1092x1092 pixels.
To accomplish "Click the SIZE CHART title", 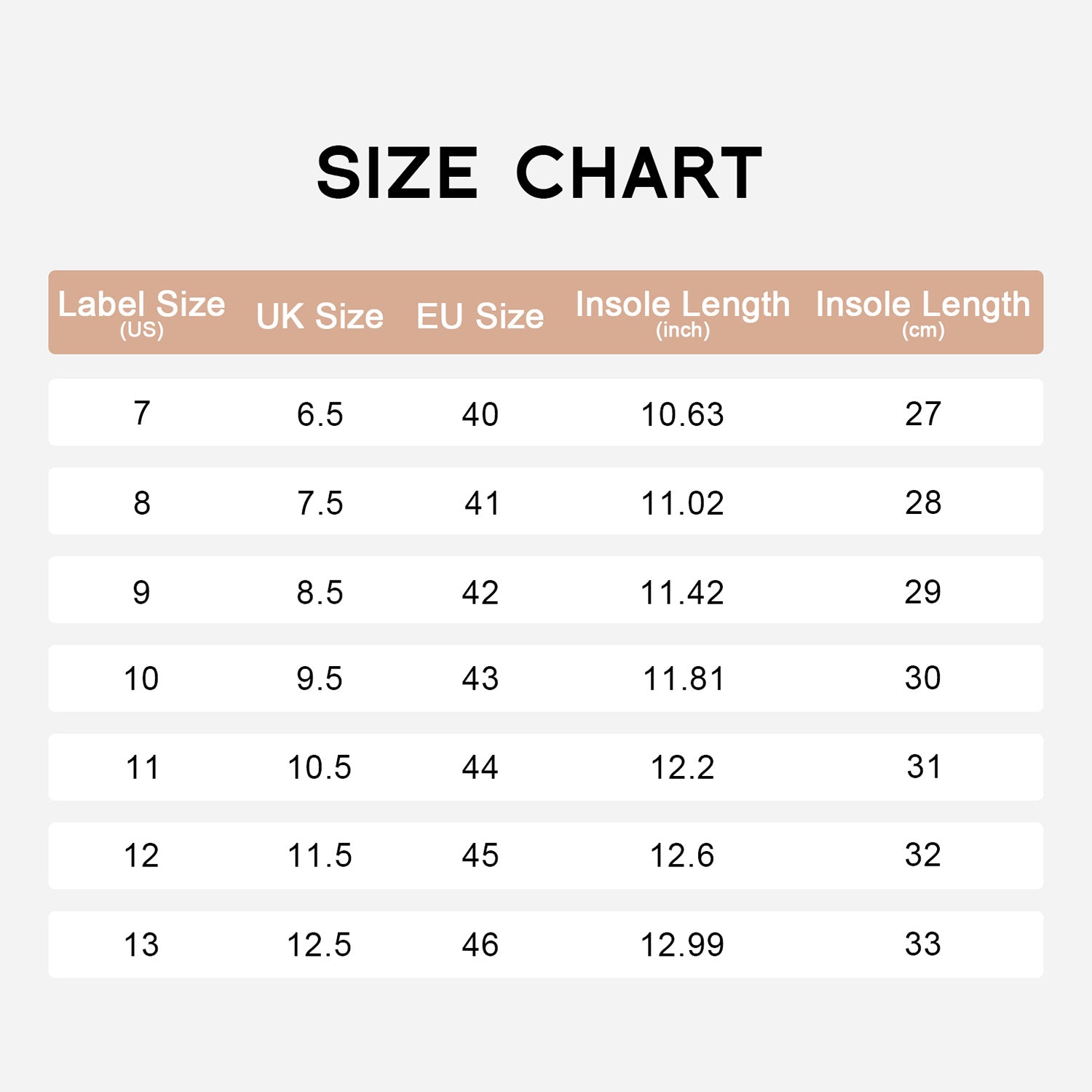I will click(x=539, y=173).
